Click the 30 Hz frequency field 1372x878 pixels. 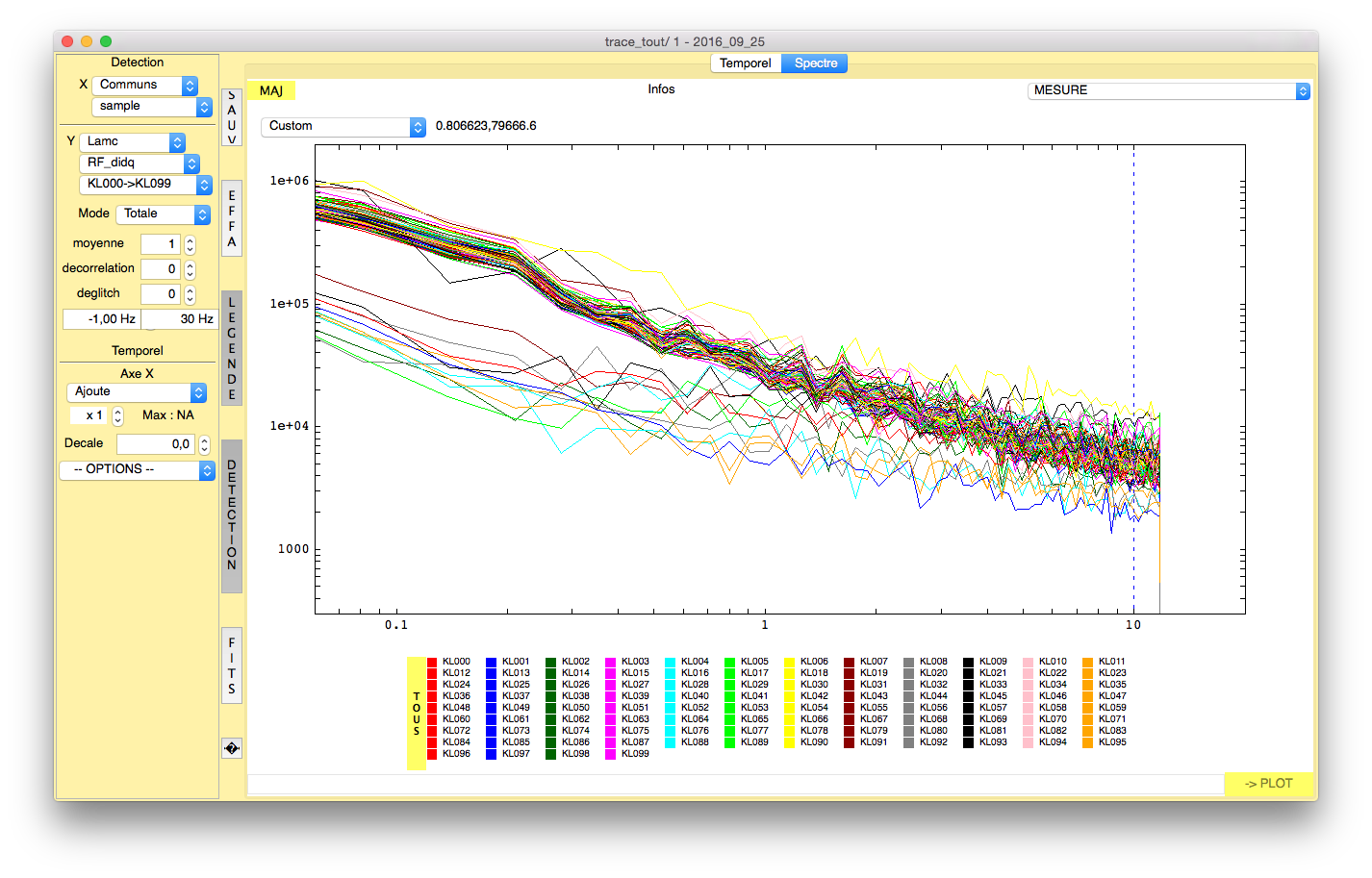point(179,319)
